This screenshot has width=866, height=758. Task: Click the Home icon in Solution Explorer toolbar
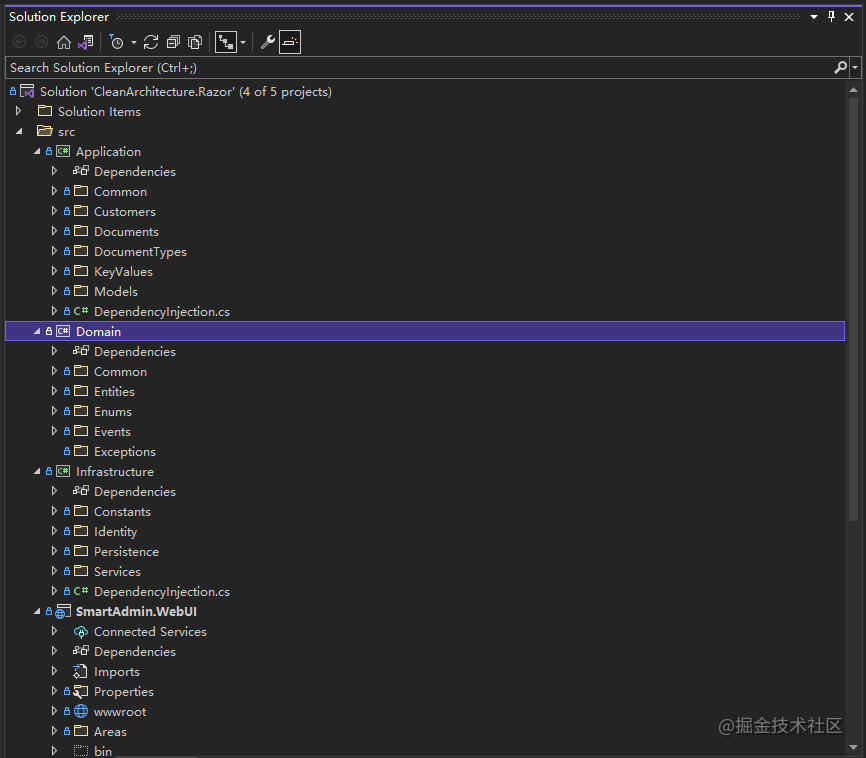(64, 42)
